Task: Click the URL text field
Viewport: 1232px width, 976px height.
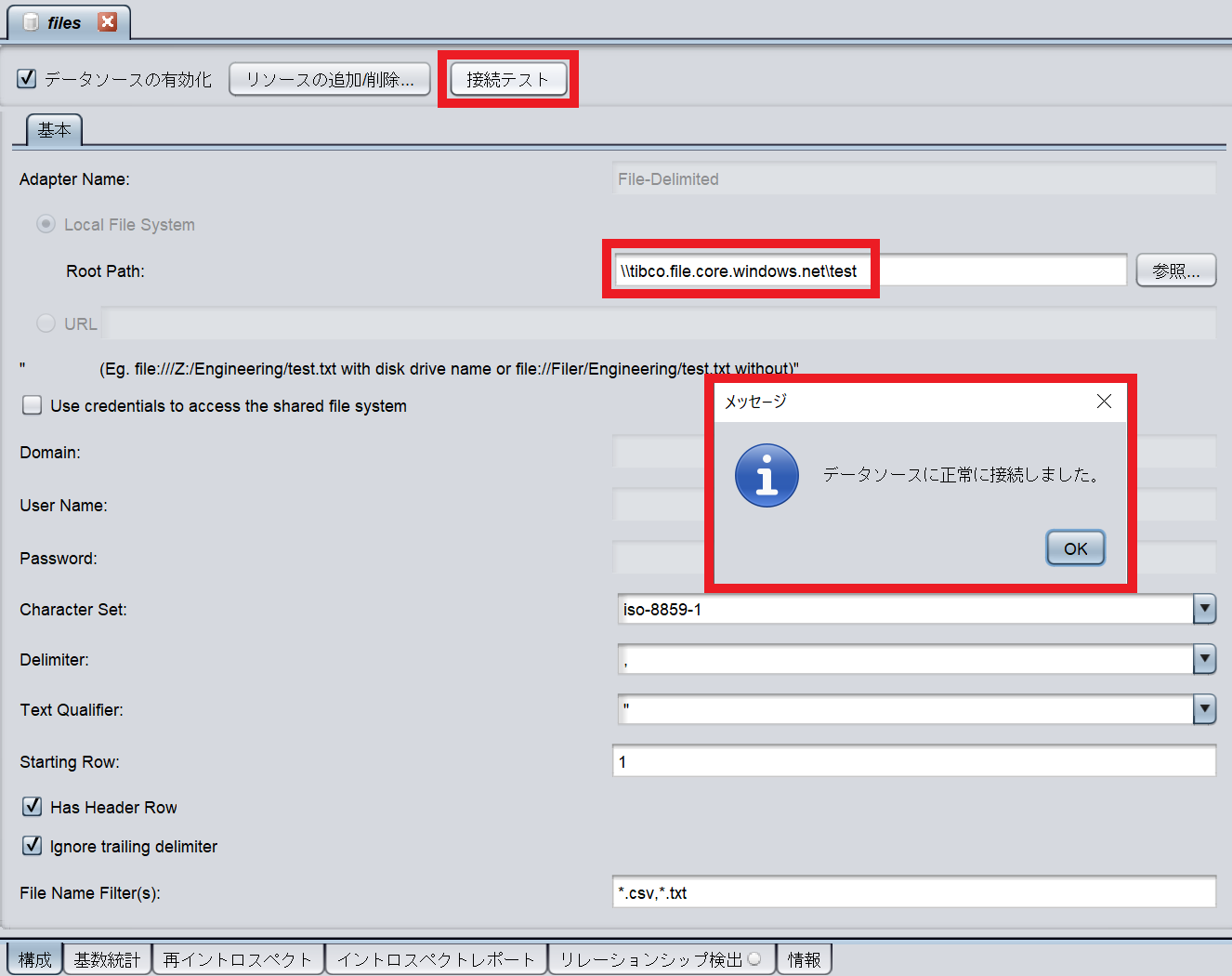Action: point(659,323)
